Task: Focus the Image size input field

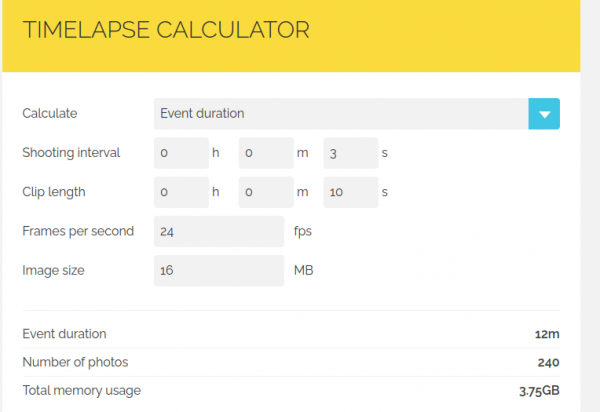Action: point(219,270)
